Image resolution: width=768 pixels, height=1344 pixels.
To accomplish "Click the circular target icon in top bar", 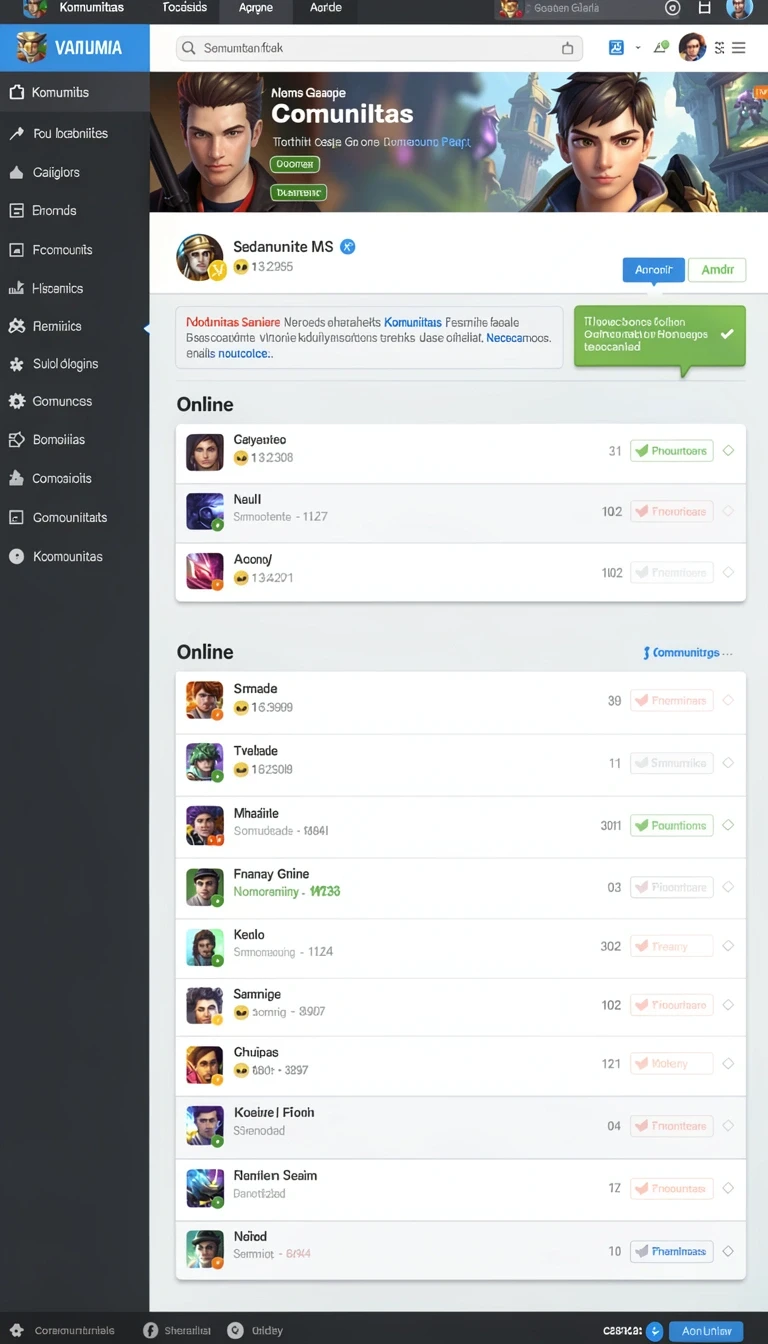I will pyautogui.click(x=673, y=8).
